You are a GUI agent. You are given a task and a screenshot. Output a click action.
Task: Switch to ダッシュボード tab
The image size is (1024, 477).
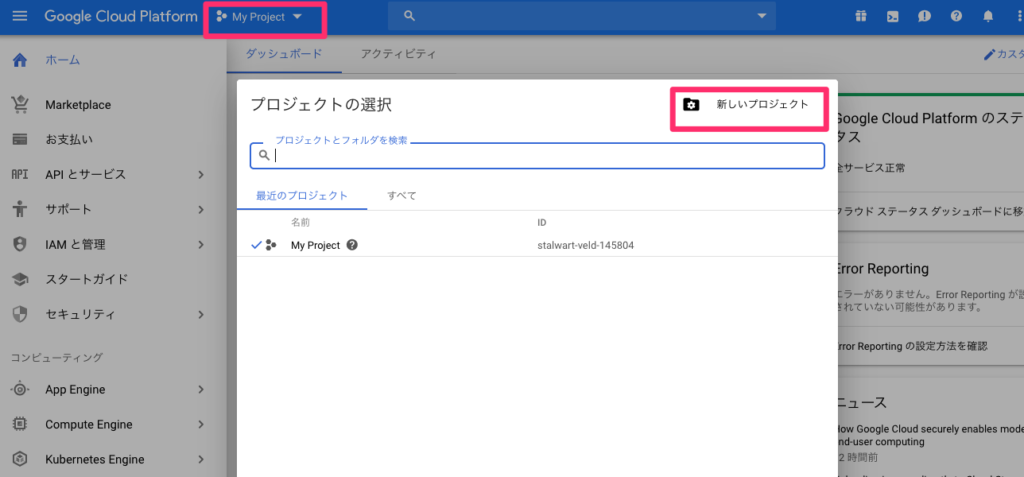[284, 54]
